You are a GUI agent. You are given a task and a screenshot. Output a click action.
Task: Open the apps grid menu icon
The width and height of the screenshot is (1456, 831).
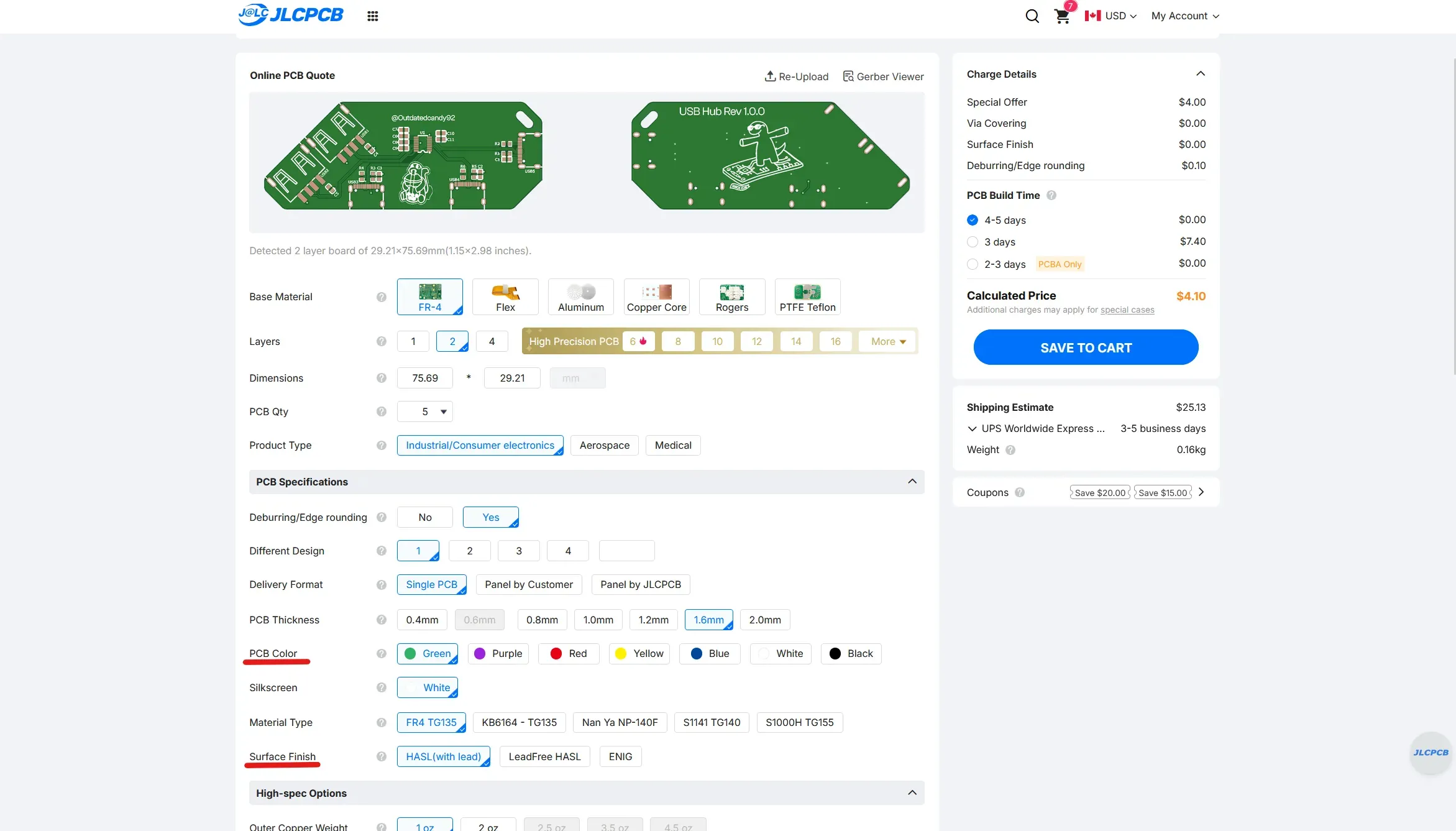[372, 16]
